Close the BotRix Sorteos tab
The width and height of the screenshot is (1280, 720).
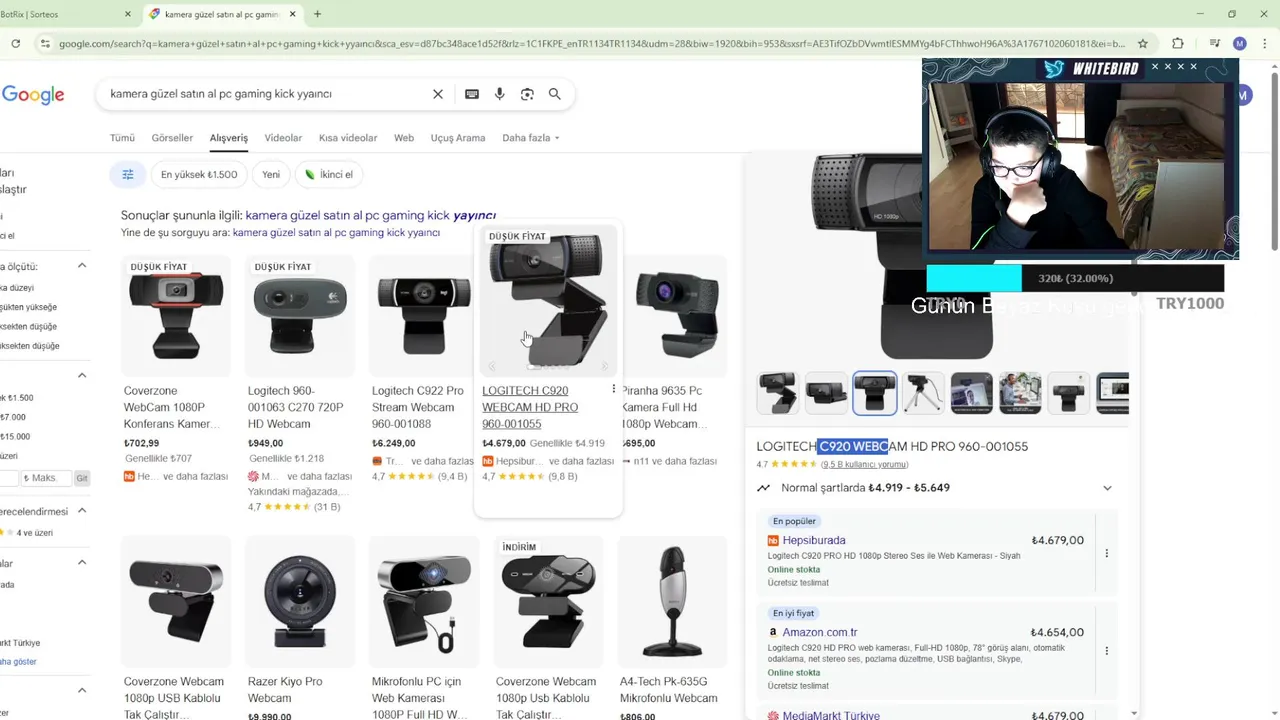pos(128,14)
